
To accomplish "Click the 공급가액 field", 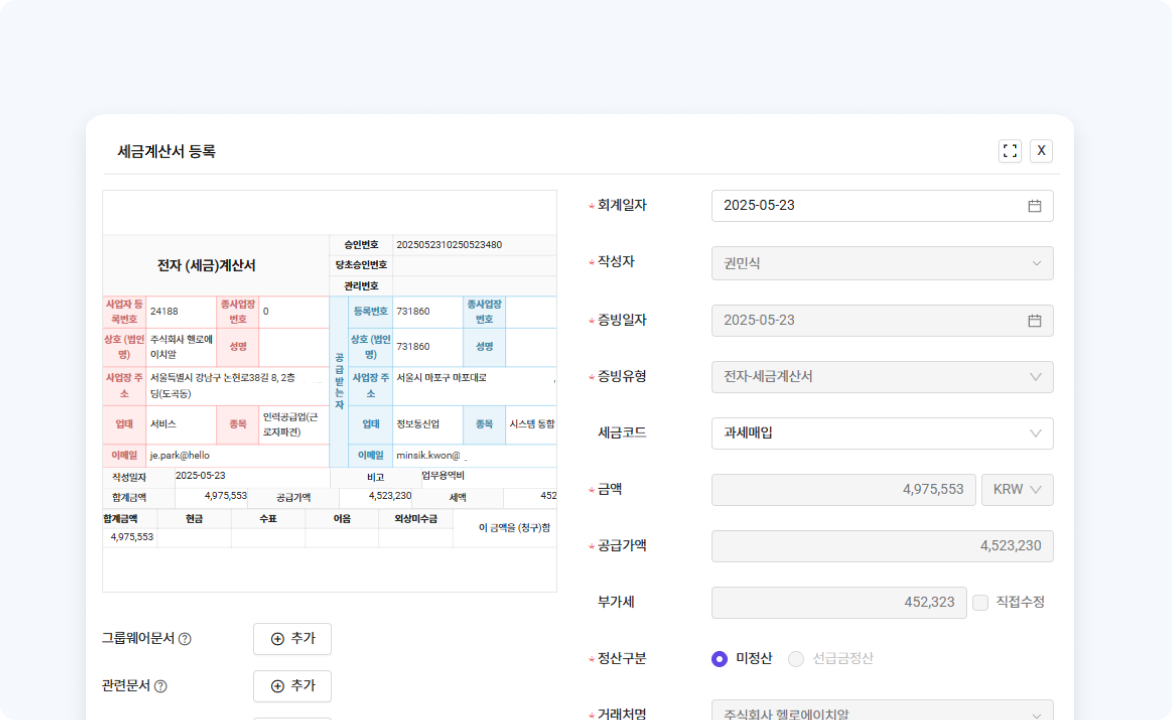I will point(882,546).
